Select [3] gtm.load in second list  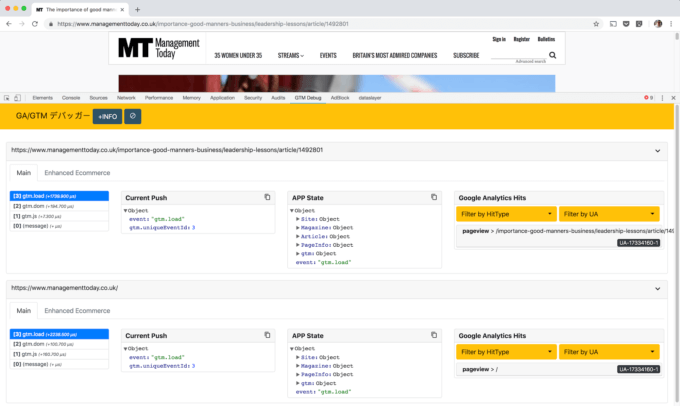[59, 334]
